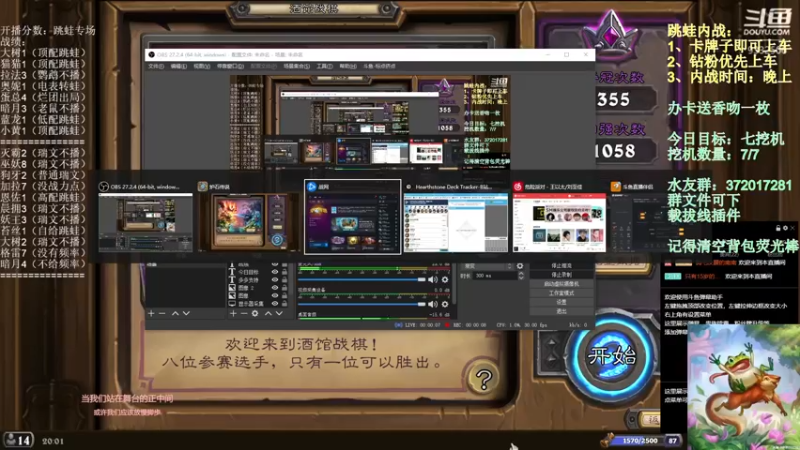Toggle visibility eye of 显示器采集 source
The image size is (800, 450).
click(x=275, y=303)
